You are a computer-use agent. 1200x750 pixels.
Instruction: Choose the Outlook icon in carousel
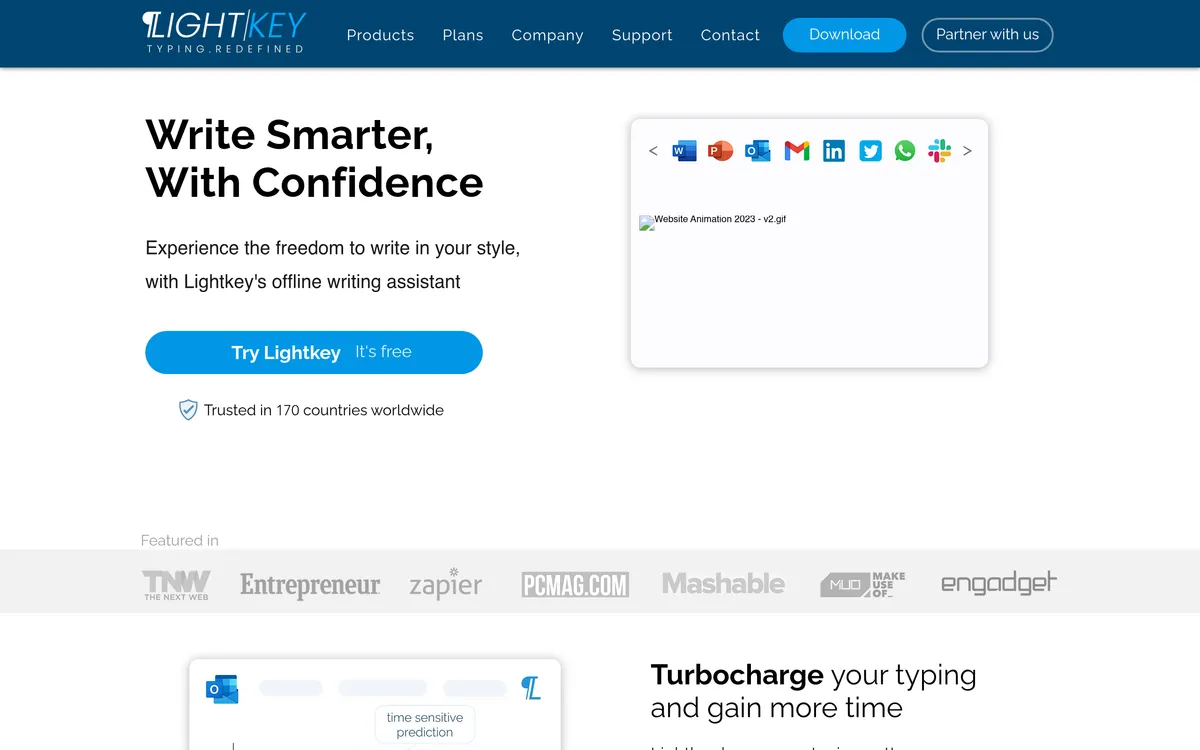point(758,151)
